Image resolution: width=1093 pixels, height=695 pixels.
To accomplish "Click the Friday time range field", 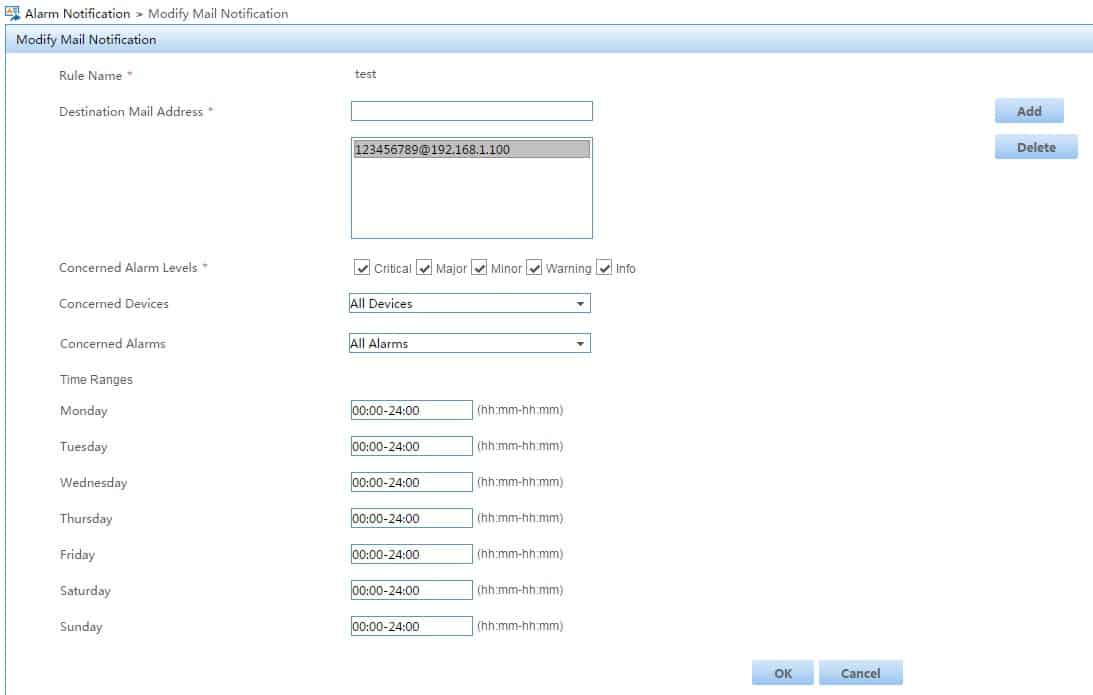I will point(411,554).
